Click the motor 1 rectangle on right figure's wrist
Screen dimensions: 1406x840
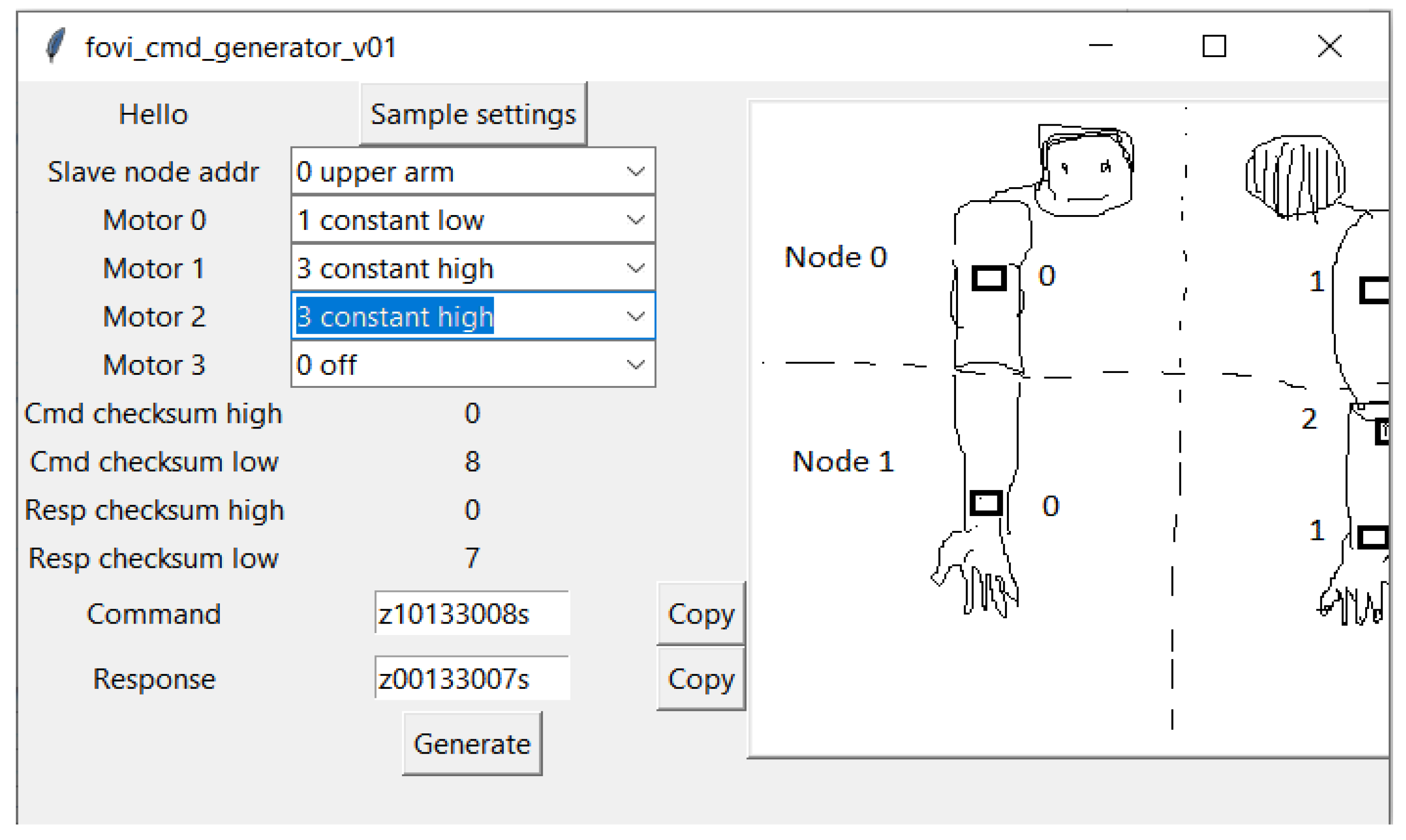point(1372,537)
